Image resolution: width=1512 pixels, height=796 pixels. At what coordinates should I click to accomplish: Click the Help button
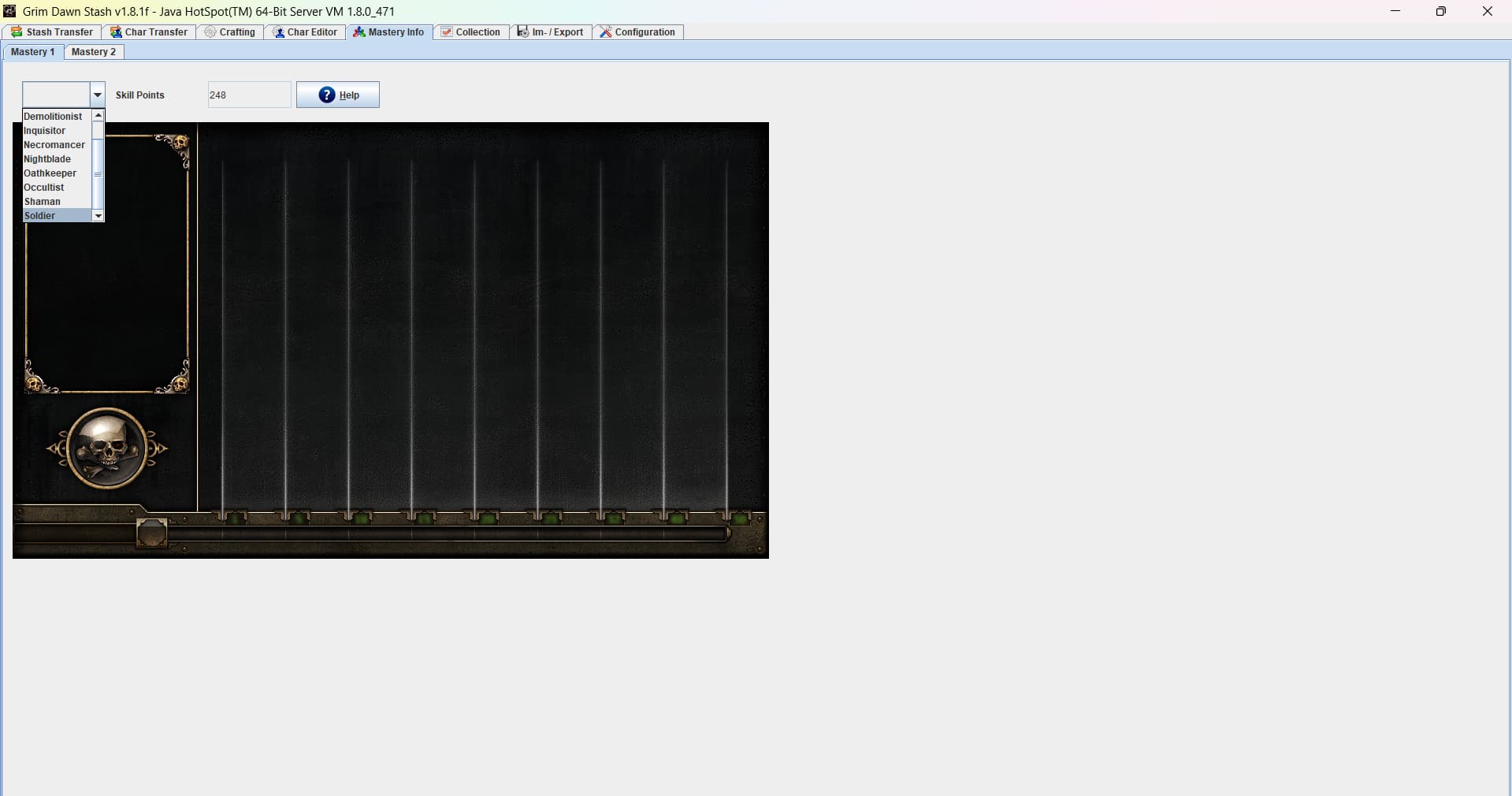pyautogui.click(x=338, y=95)
